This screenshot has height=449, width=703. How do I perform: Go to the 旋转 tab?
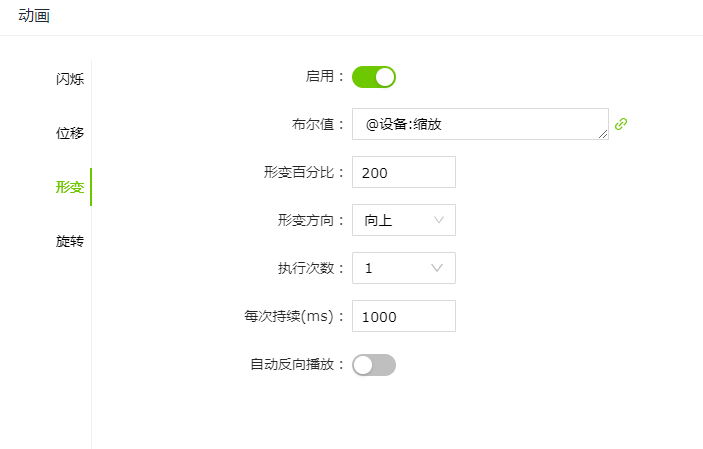[70, 241]
